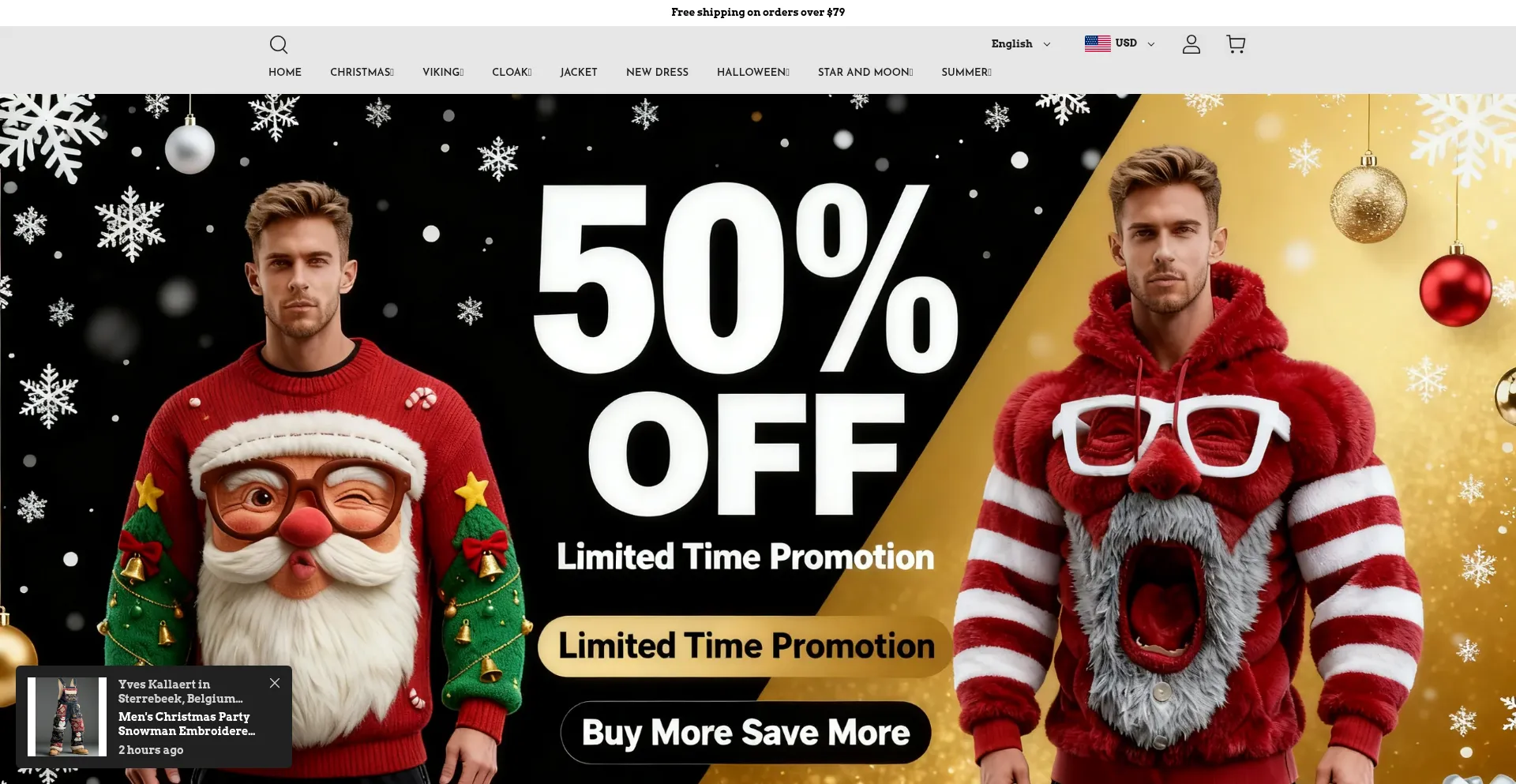Expand the Summer menu category
Viewport: 1516px width, 784px height.
[966, 72]
